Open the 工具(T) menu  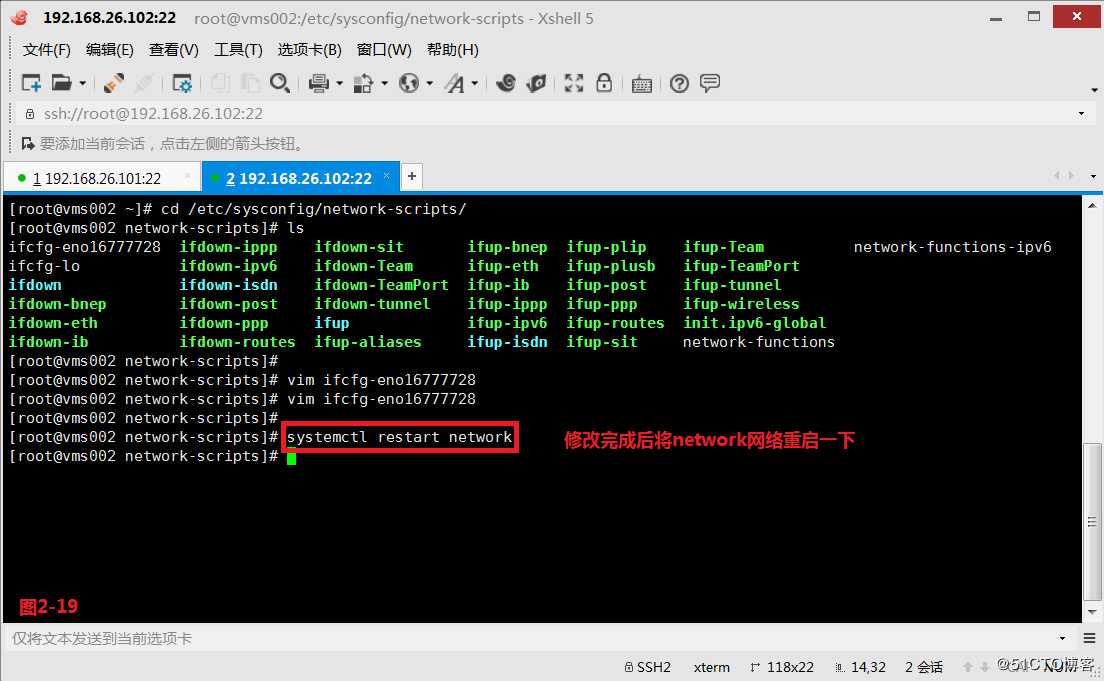click(x=238, y=50)
